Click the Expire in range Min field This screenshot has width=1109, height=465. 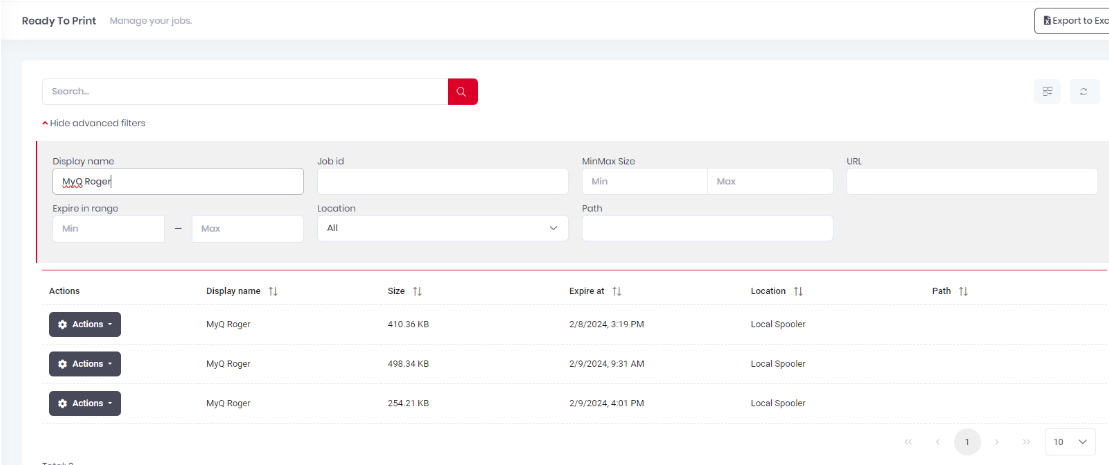point(108,229)
